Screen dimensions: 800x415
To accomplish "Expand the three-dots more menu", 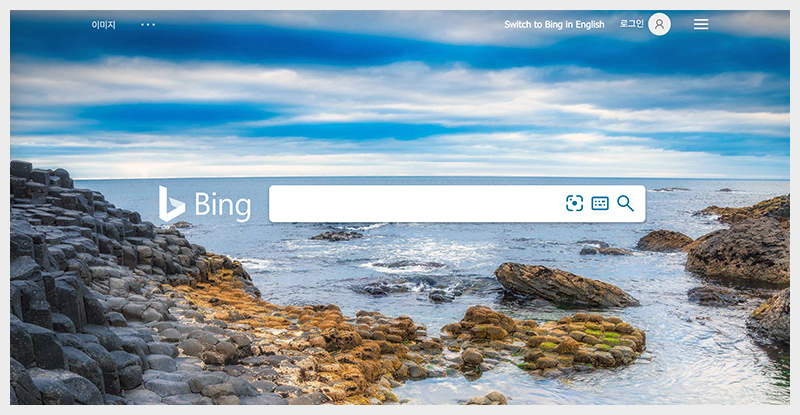I will pos(148,25).
